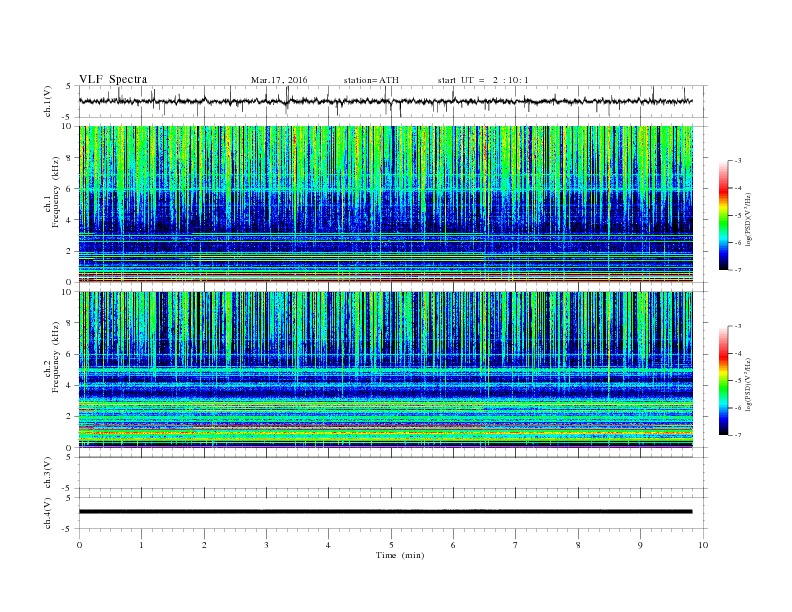This screenshot has width=792, height=612.
Task: Click the "-3" label on the upper color bar
Action: click(737, 161)
